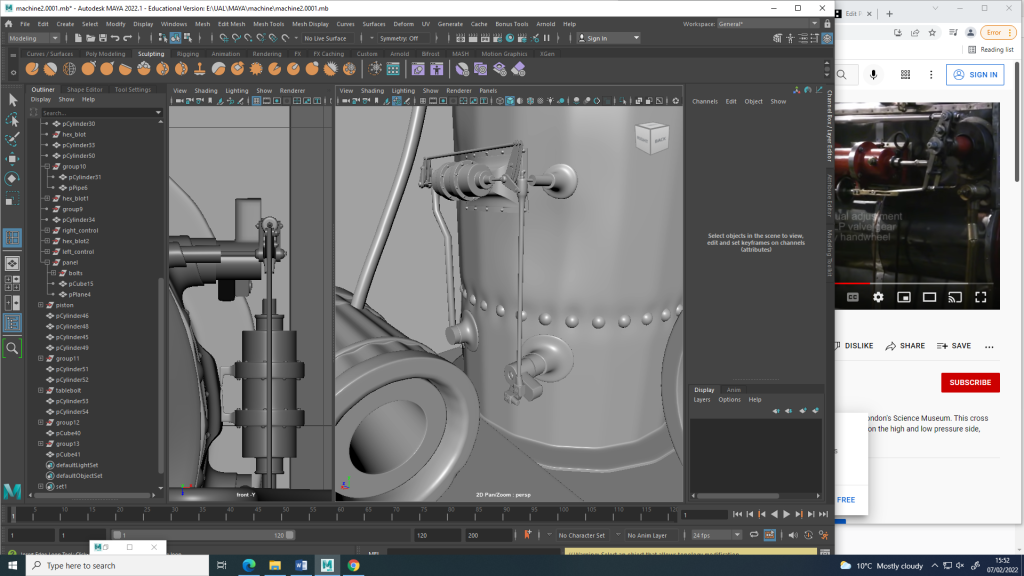The image size is (1024, 576).
Task: Switch to the Rigging shelf tab
Action: 187,54
